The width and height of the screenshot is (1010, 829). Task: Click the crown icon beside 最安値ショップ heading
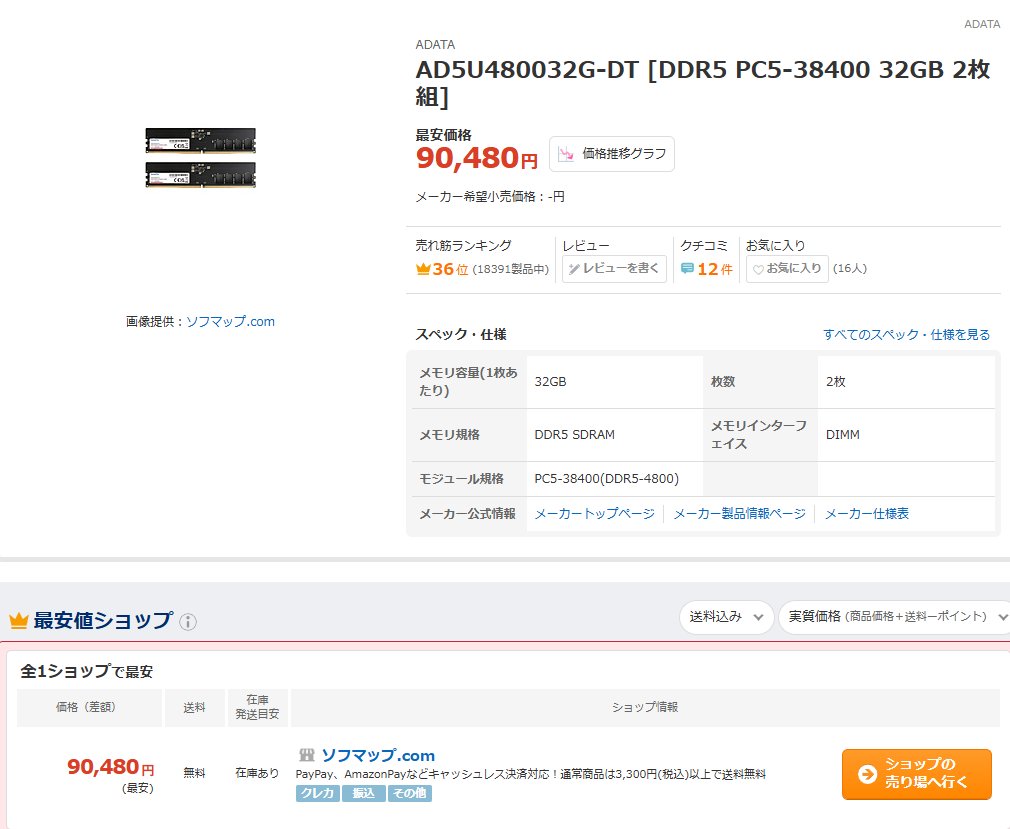19,621
